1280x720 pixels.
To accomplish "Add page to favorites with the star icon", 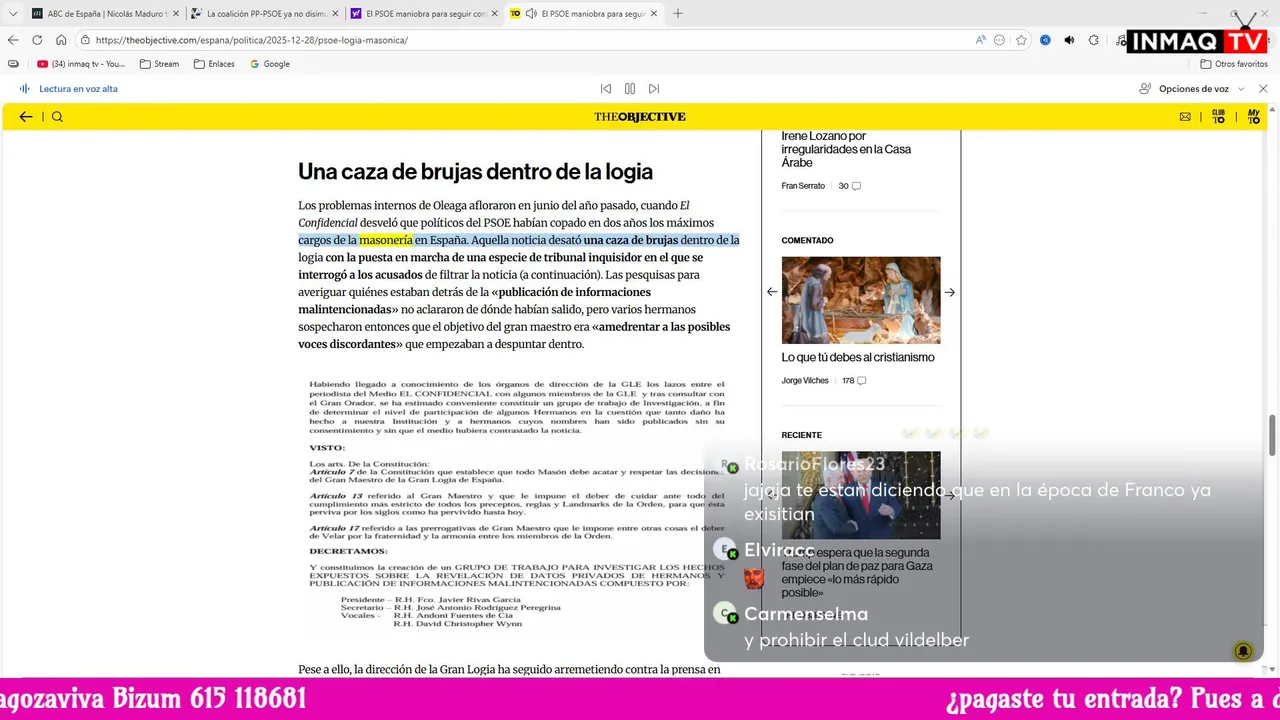I will pyautogui.click(x=1021, y=40).
